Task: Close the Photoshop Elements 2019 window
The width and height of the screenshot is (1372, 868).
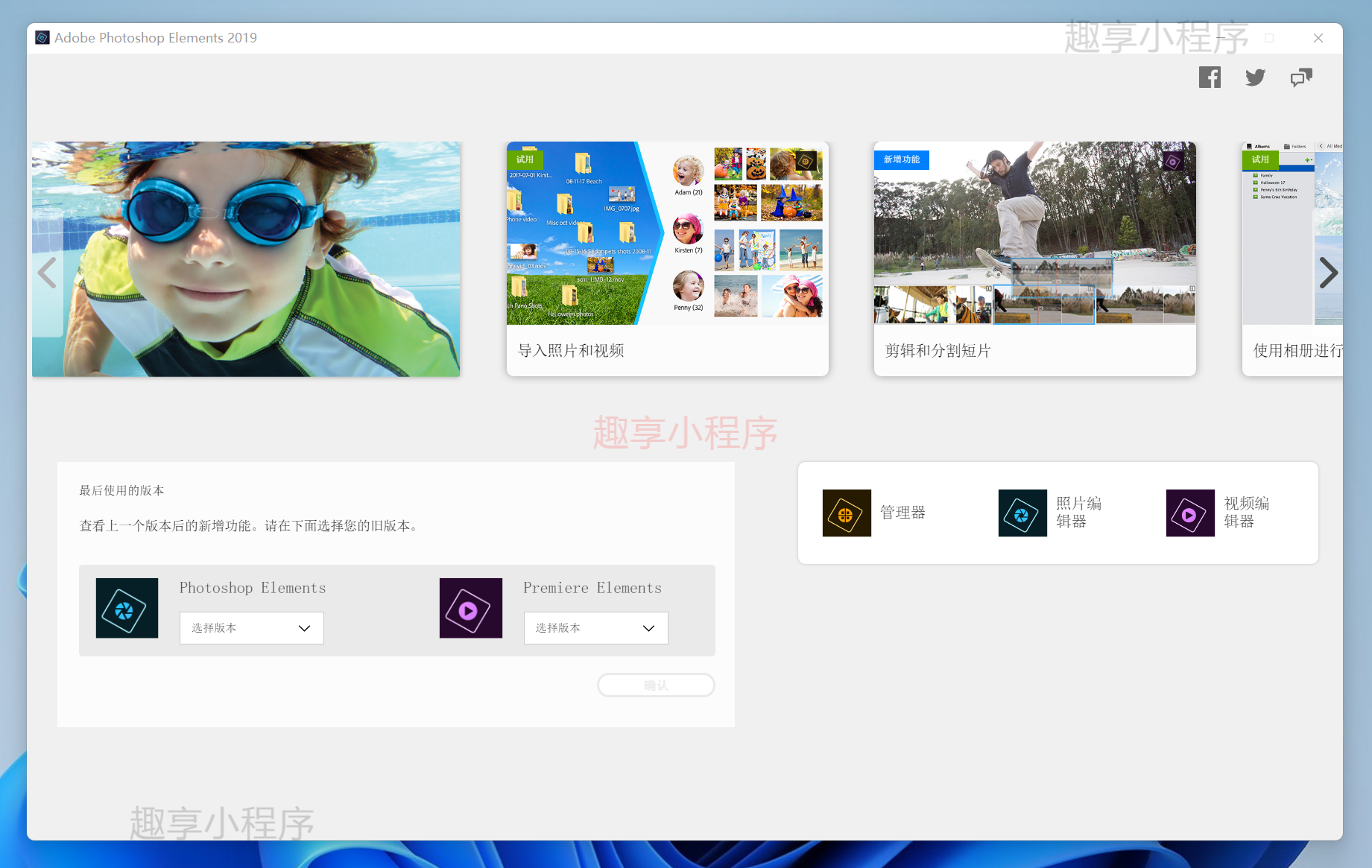Action: [1318, 38]
